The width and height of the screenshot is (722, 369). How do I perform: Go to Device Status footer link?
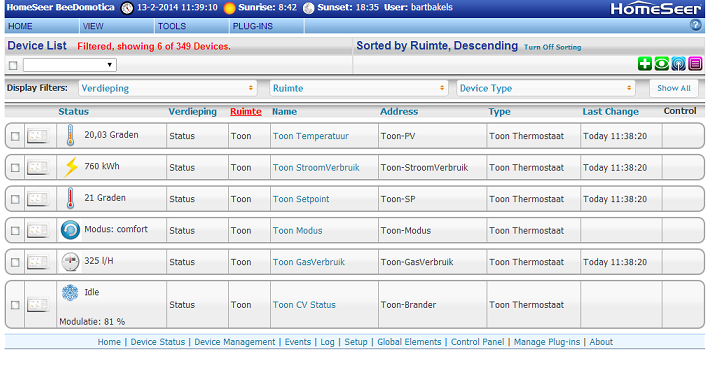coord(157,342)
